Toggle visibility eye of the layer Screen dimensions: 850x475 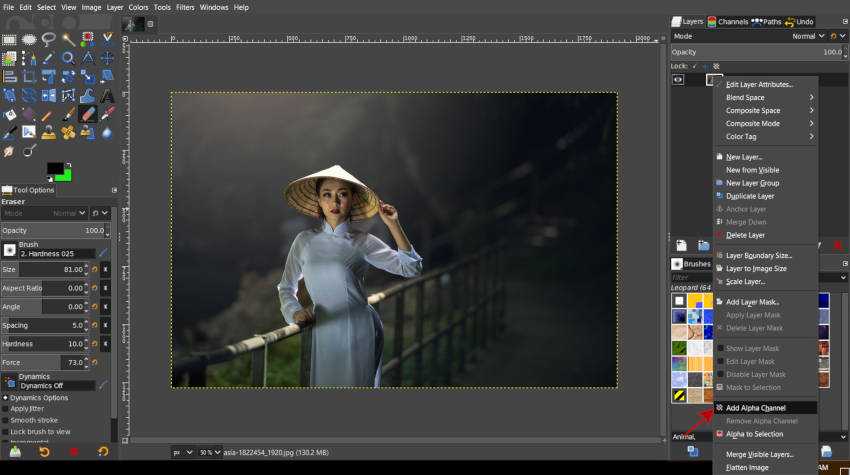[678, 79]
